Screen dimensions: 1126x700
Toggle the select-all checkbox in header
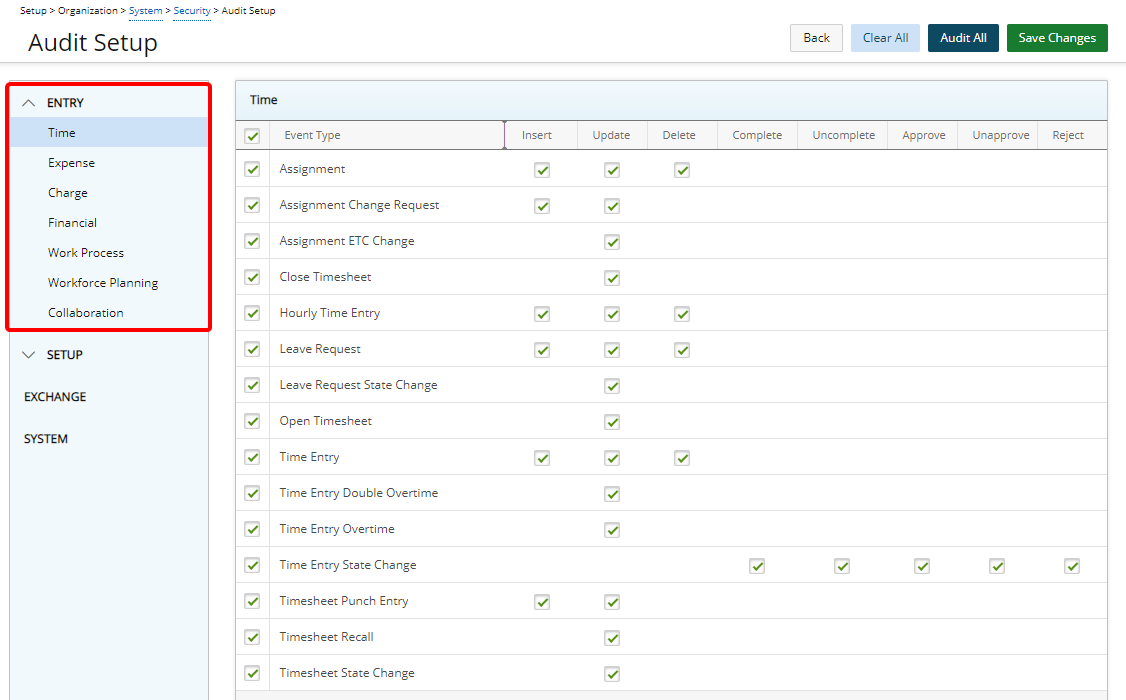(x=252, y=136)
